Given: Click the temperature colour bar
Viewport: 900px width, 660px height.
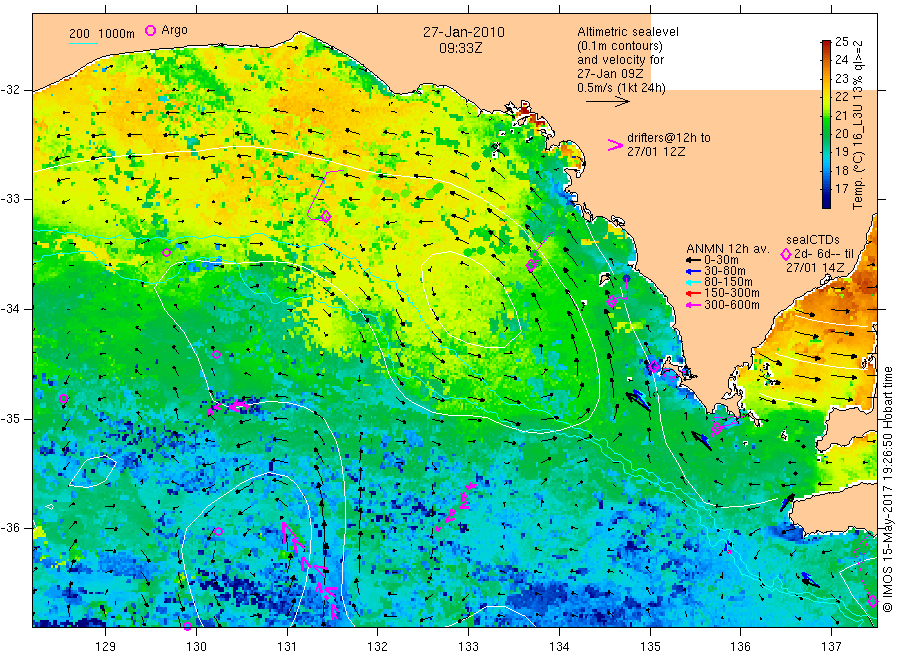Looking at the screenshot, I should click(x=826, y=124).
